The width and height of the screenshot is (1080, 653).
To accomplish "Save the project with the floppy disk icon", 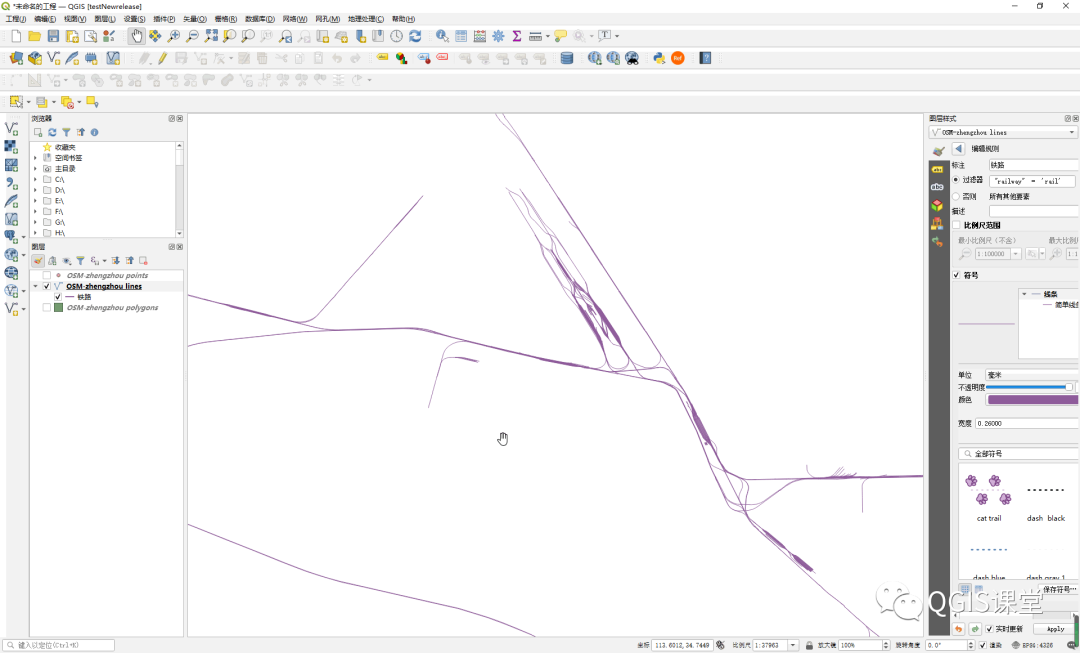I will tap(53, 36).
